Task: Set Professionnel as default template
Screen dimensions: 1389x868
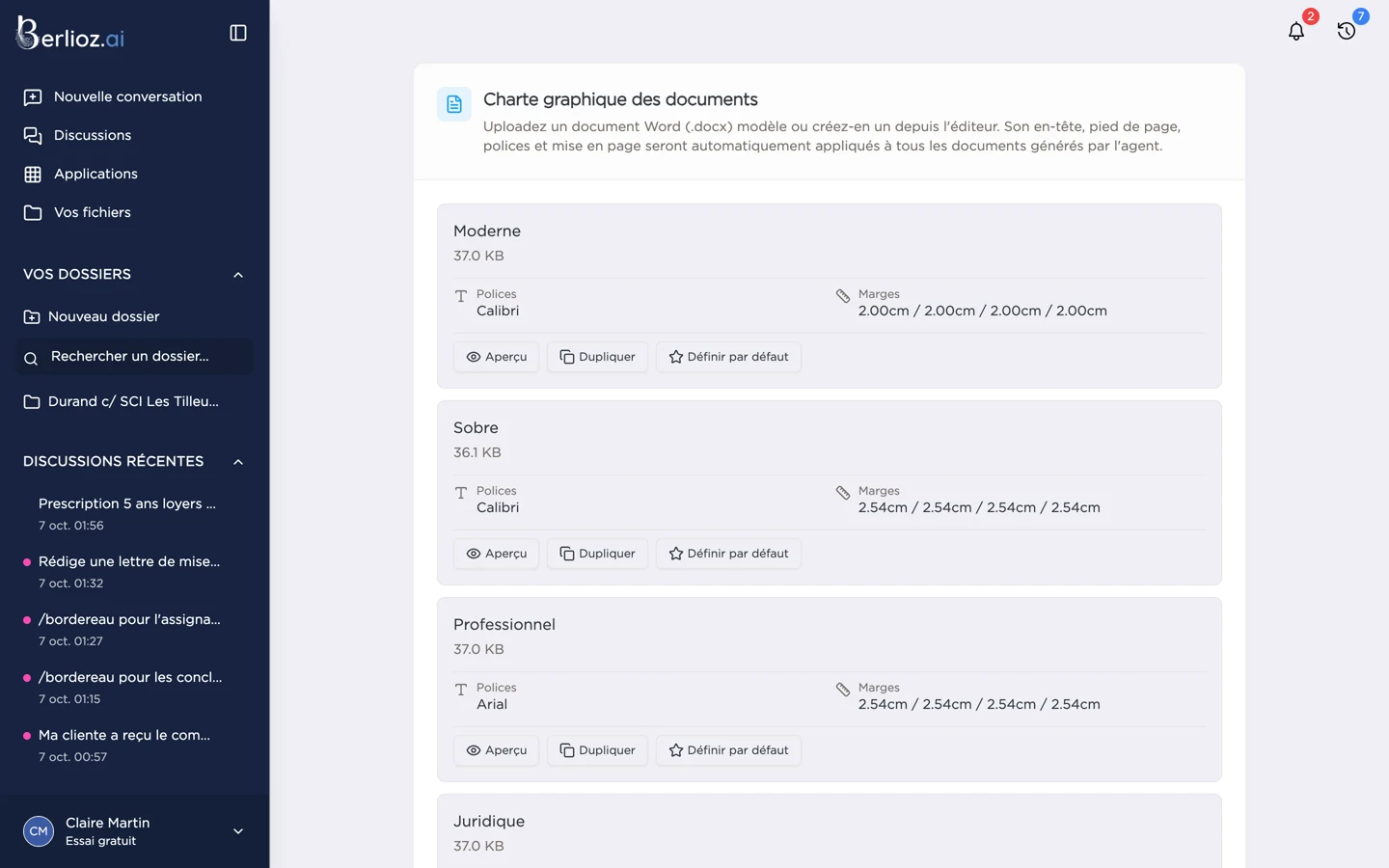Action: pyautogui.click(x=728, y=750)
